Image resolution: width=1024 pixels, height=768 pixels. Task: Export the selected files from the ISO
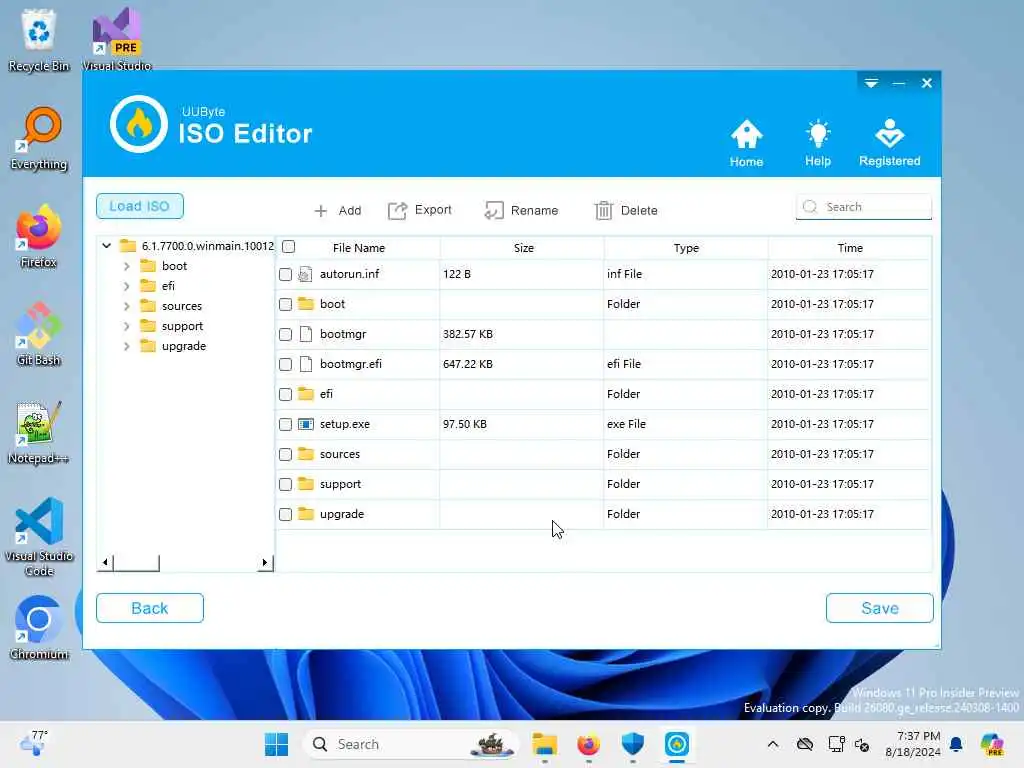coord(419,210)
